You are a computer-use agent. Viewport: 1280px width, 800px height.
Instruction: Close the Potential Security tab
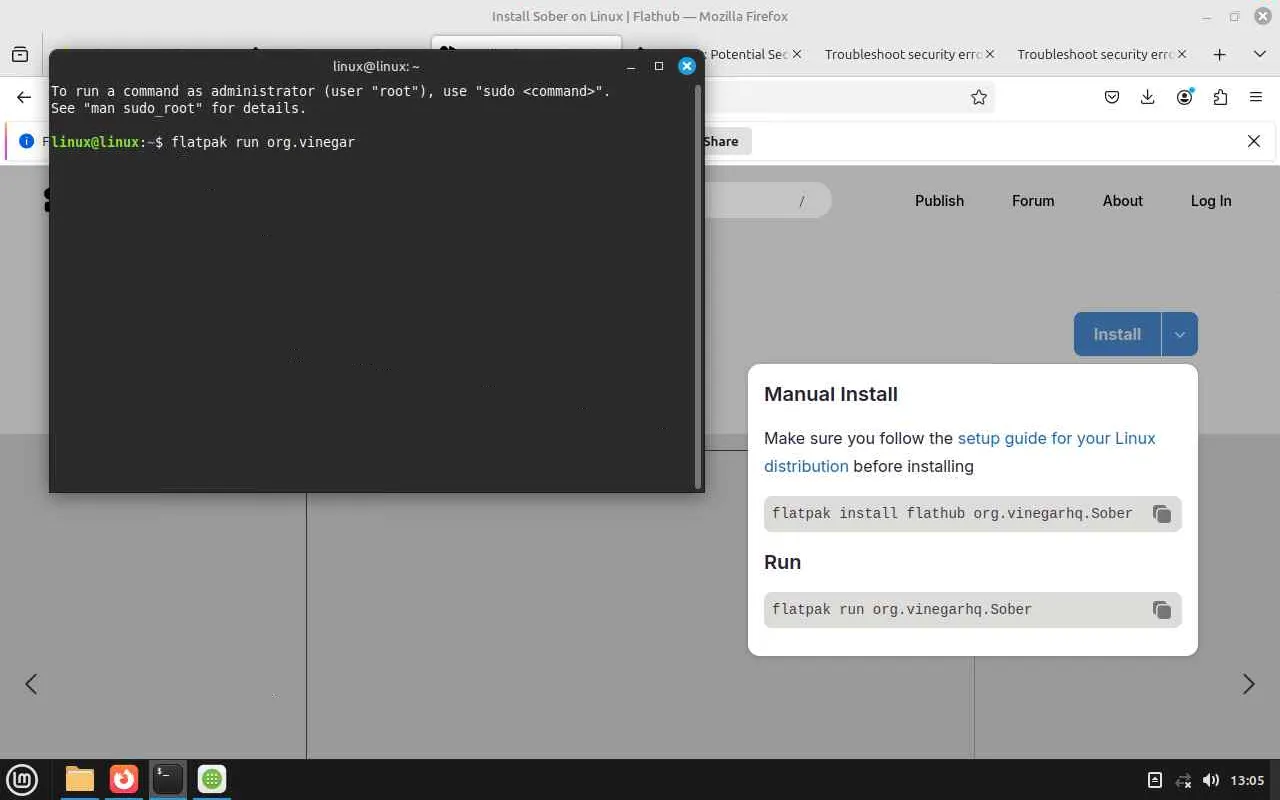(797, 54)
